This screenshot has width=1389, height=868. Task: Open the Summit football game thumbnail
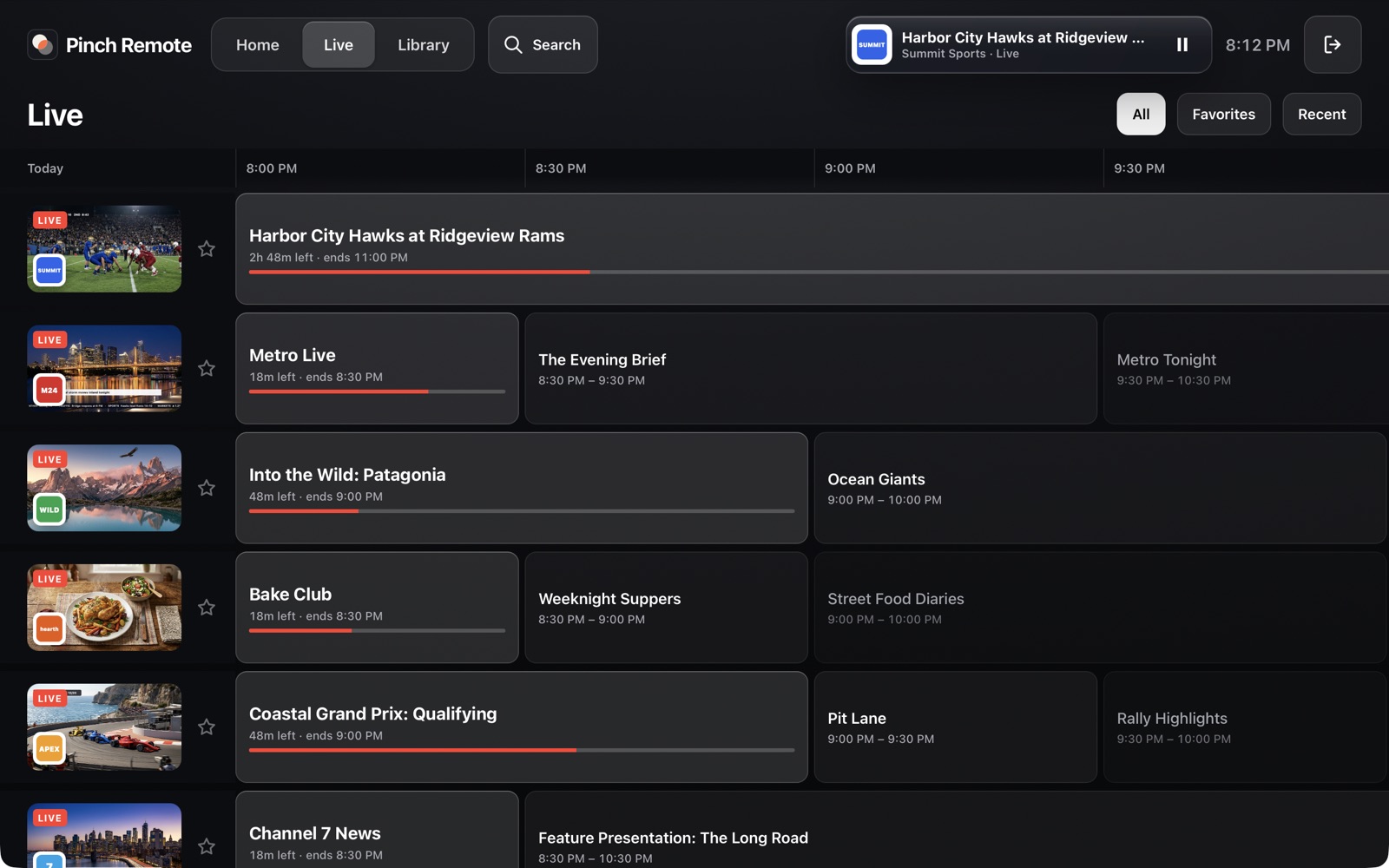tap(104, 249)
